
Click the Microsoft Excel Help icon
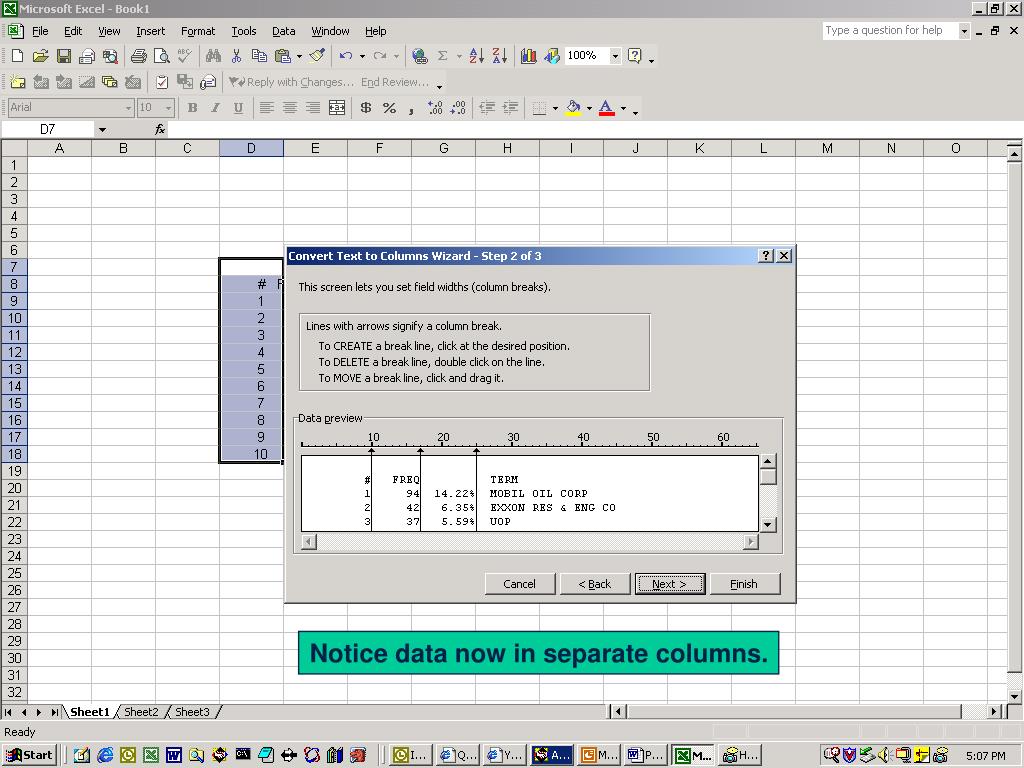click(634, 56)
